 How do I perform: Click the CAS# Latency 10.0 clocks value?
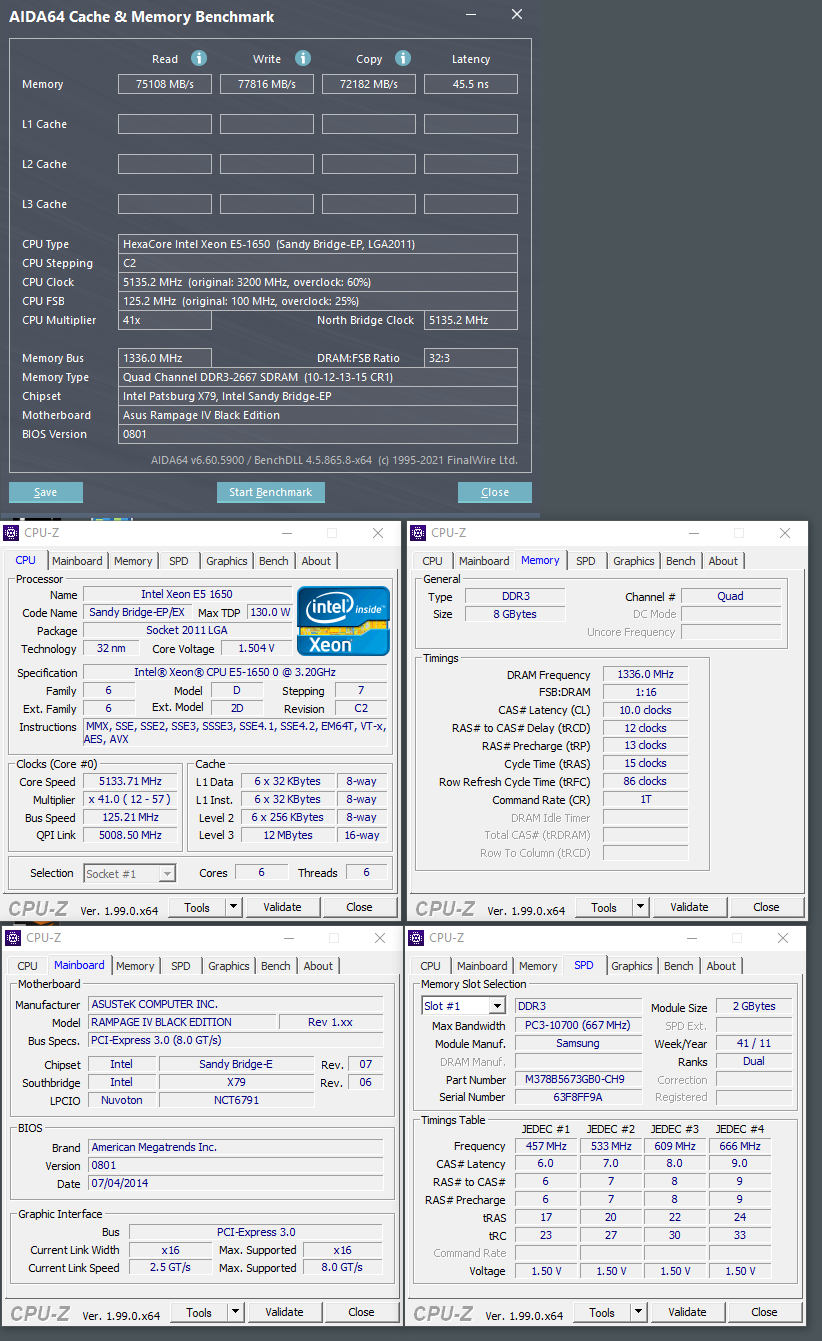(645, 710)
